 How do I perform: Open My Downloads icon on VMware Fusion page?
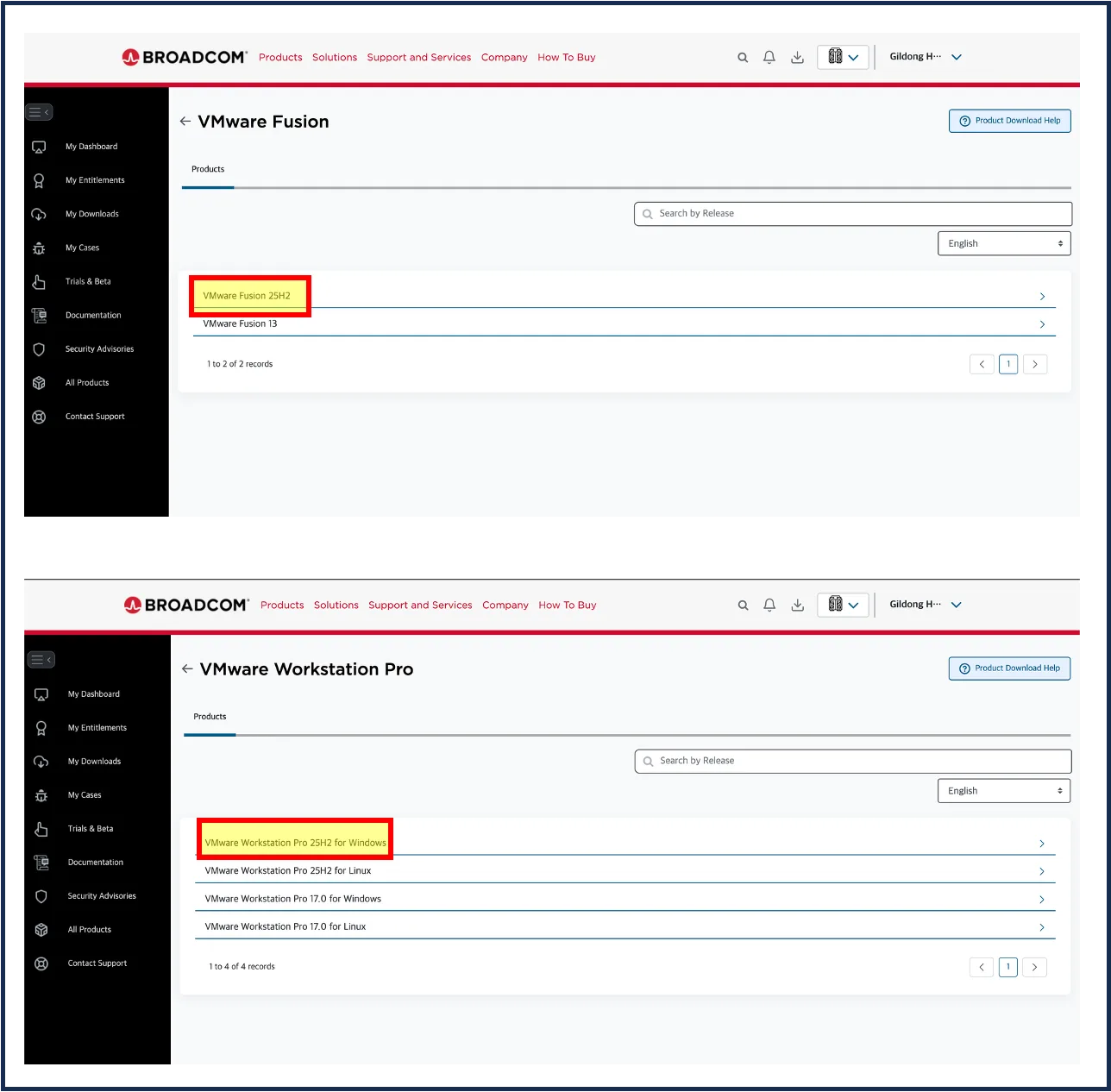point(39,215)
